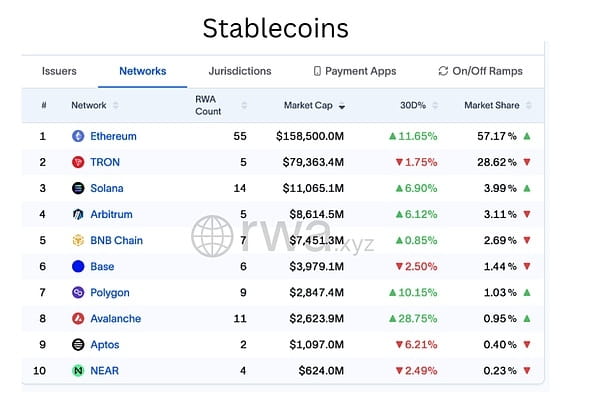Click the $2,623.9M market cap value

click(316, 319)
